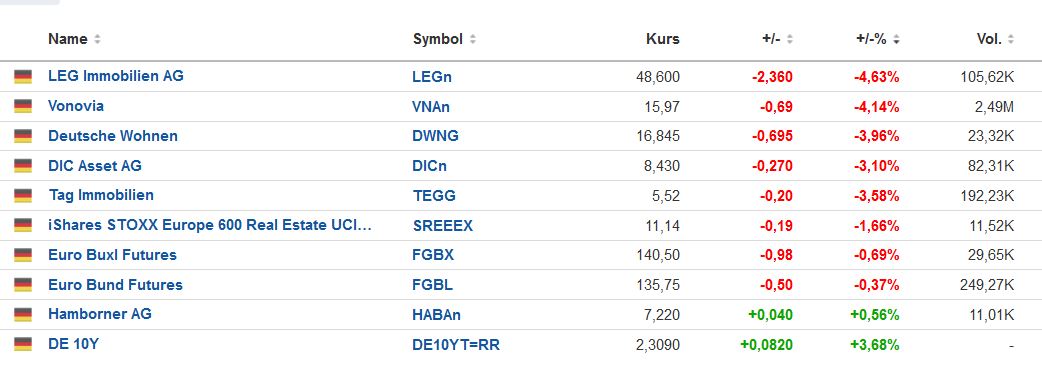Click the Kurs column header

(663, 39)
